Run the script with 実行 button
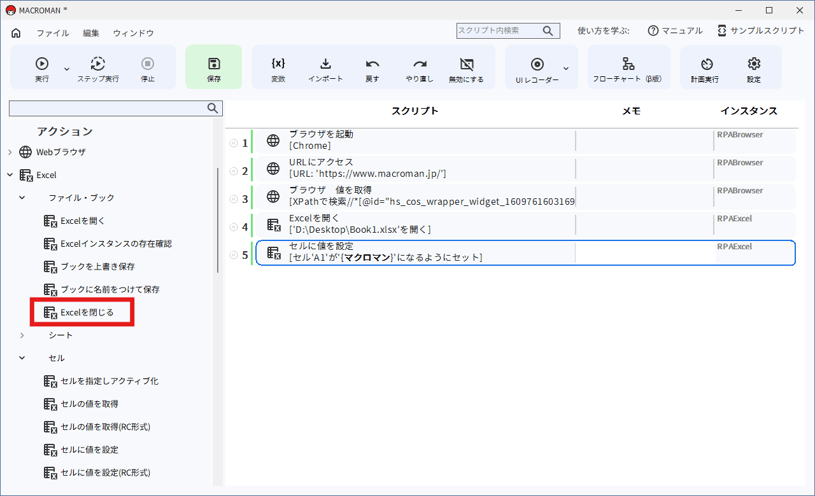 coord(42,69)
